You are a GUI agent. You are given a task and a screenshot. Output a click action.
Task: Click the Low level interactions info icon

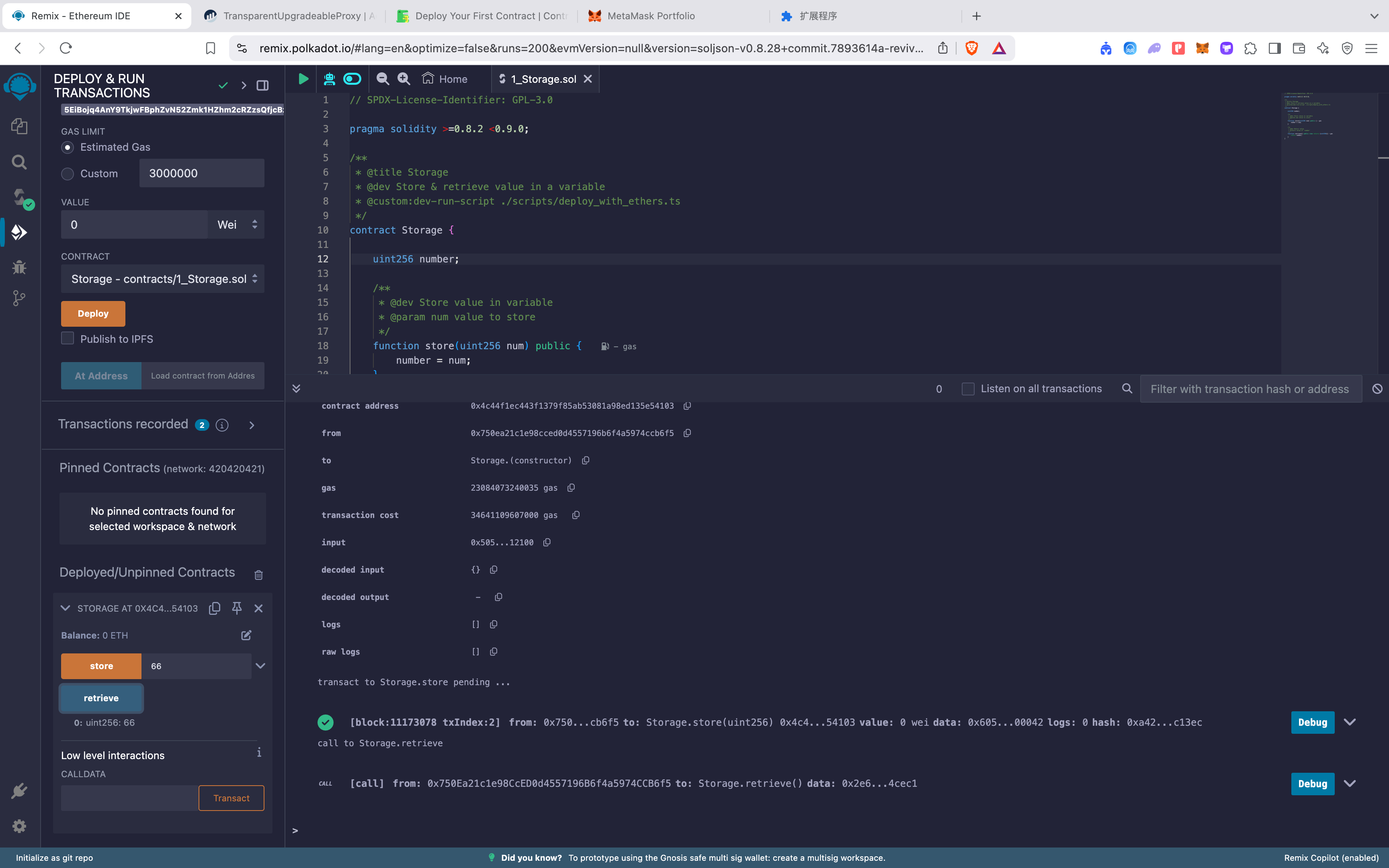tap(260, 752)
